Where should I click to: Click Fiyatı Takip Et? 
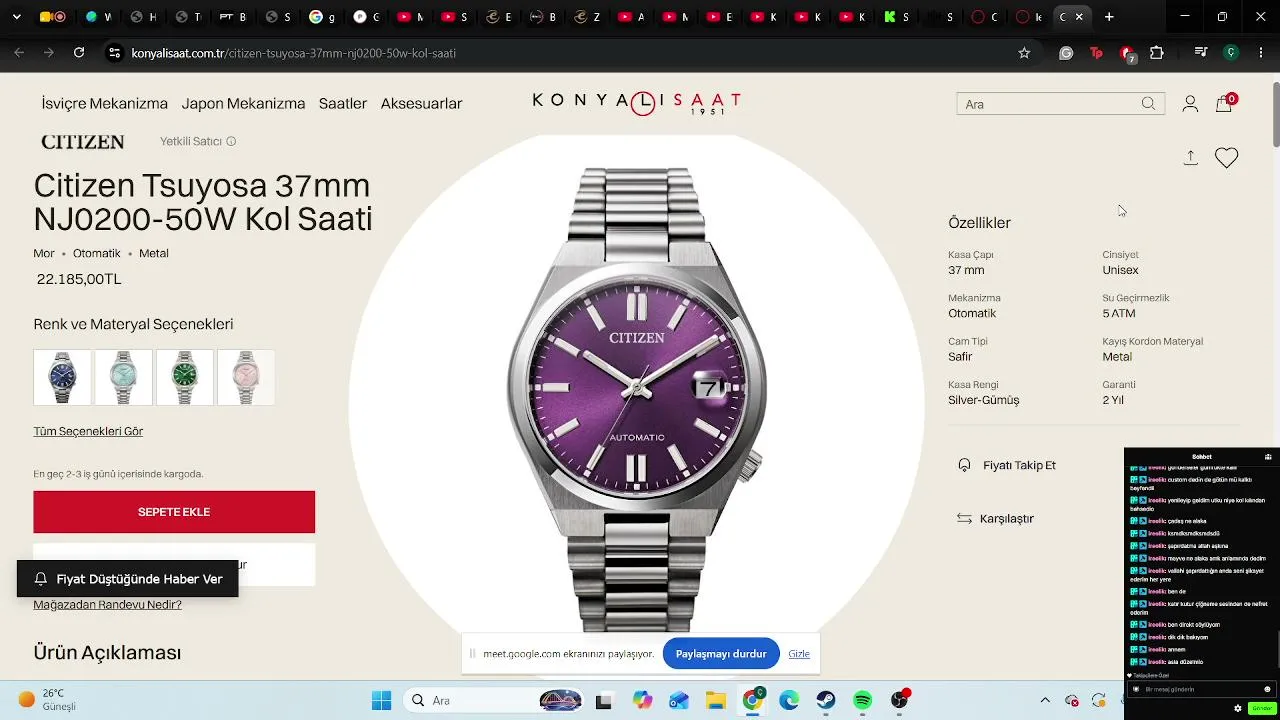(x=1007, y=465)
